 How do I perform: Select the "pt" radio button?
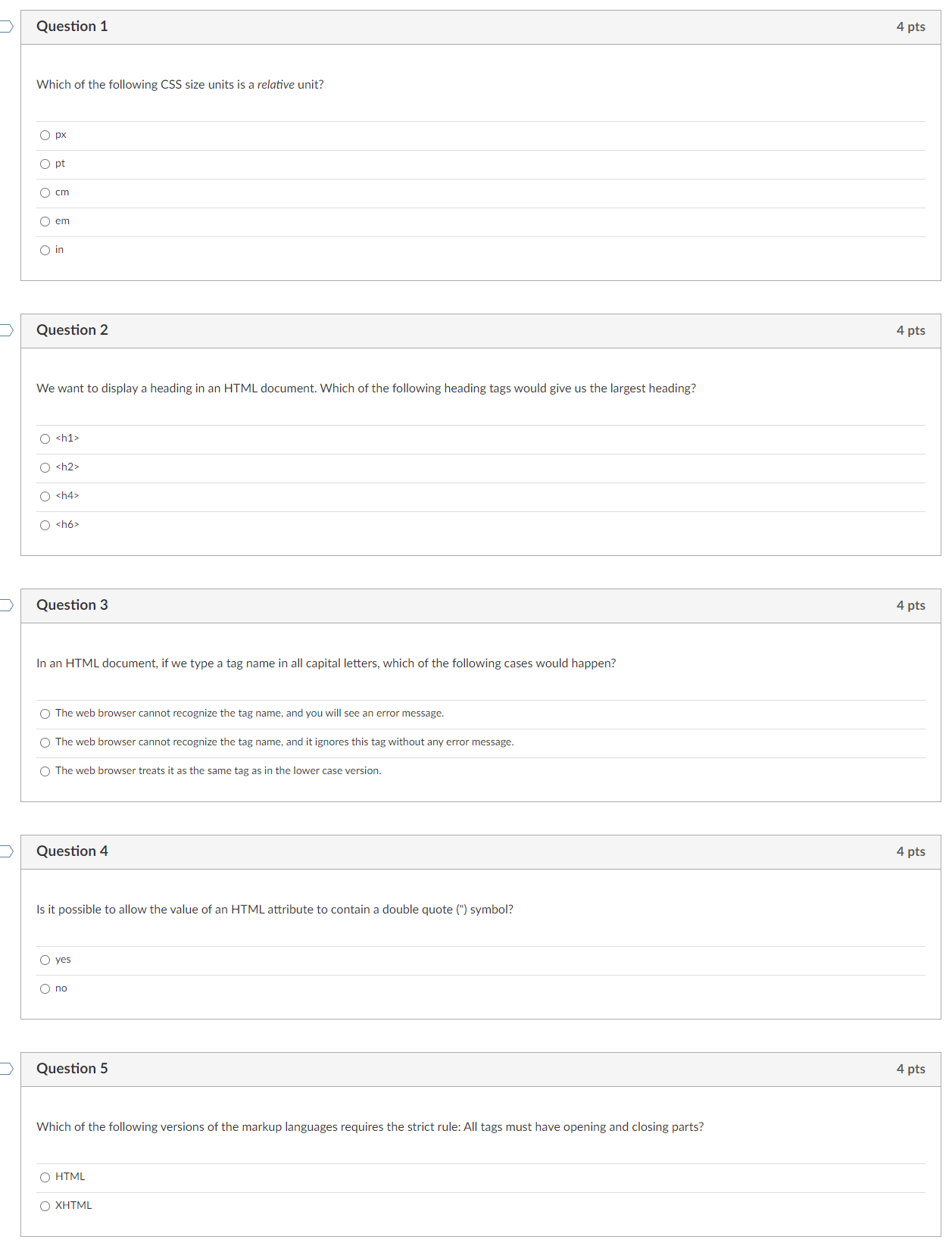tap(45, 164)
